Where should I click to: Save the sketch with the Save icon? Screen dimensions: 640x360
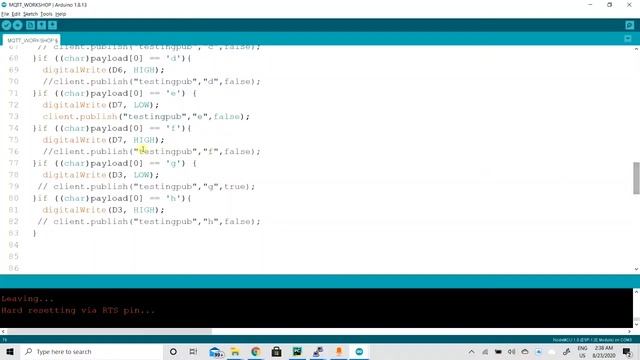pyautogui.click(x=53, y=25)
